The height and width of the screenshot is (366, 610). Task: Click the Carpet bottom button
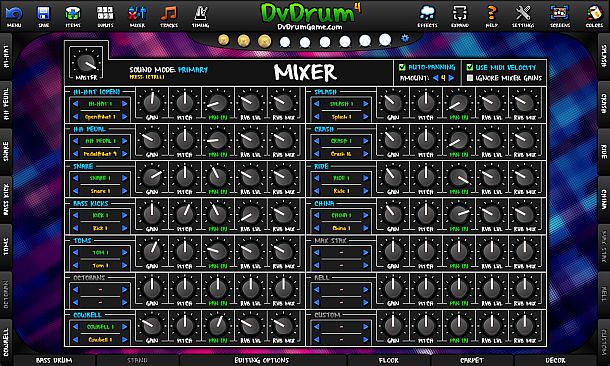pos(472,361)
